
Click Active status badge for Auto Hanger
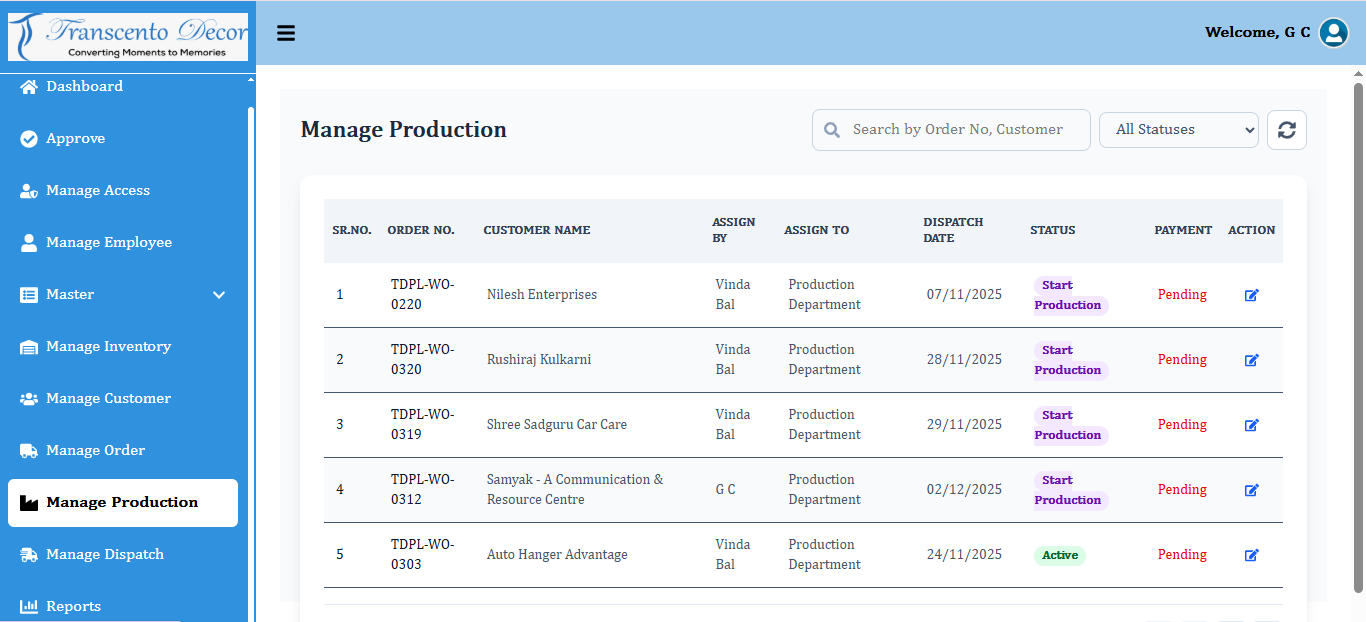point(1059,555)
